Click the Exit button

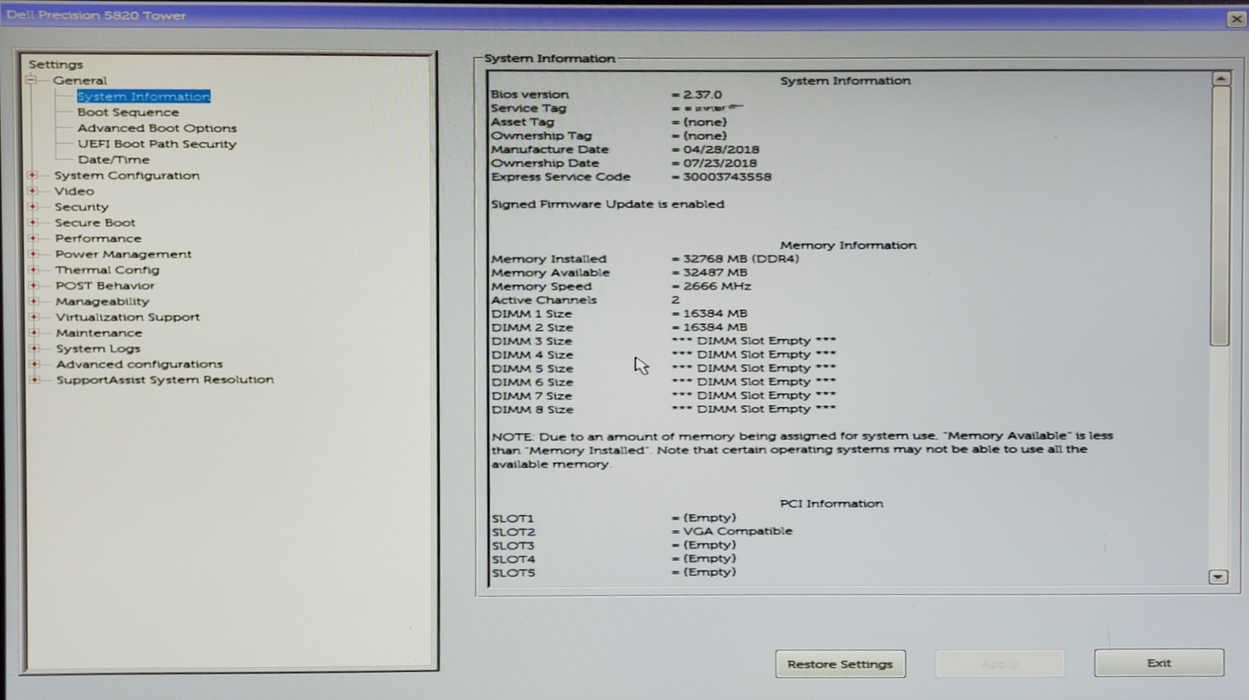pos(1159,663)
